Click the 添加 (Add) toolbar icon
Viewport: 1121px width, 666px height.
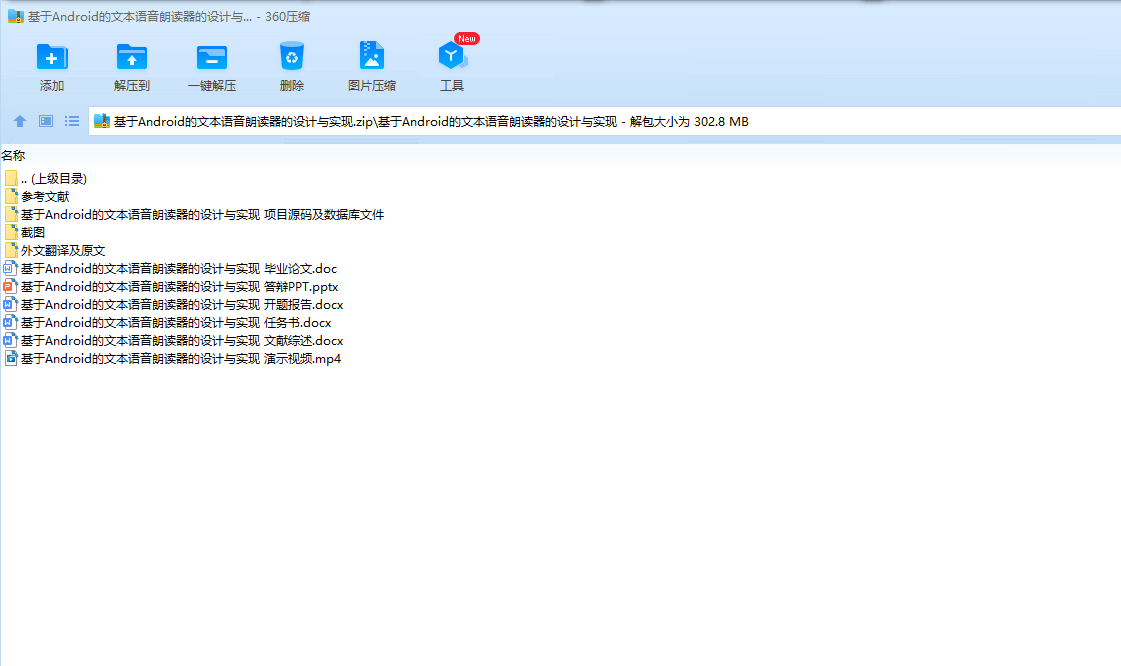(x=51, y=58)
